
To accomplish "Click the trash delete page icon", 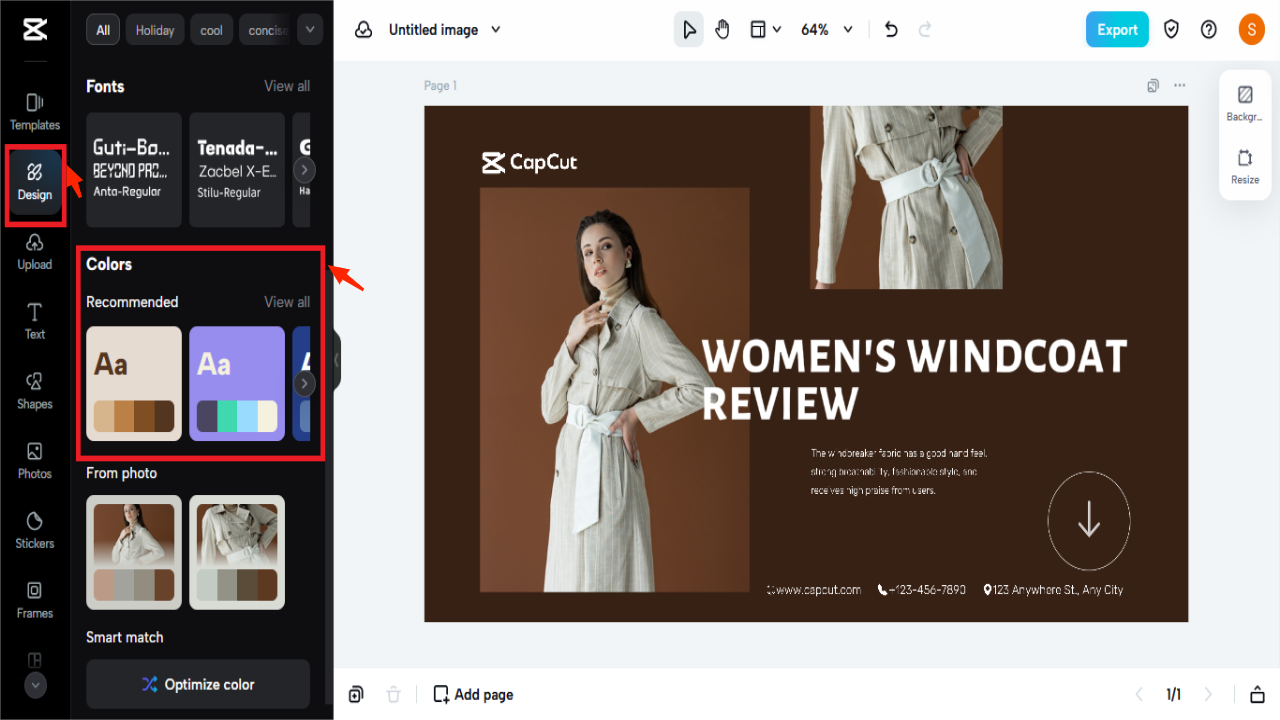I will (394, 694).
